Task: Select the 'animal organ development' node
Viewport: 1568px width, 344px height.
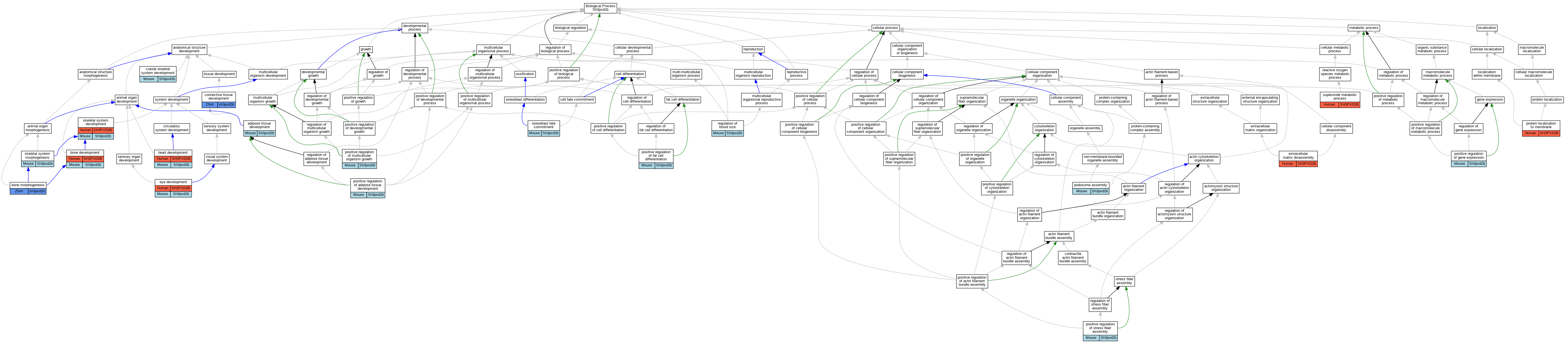Action: pyautogui.click(x=127, y=100)
